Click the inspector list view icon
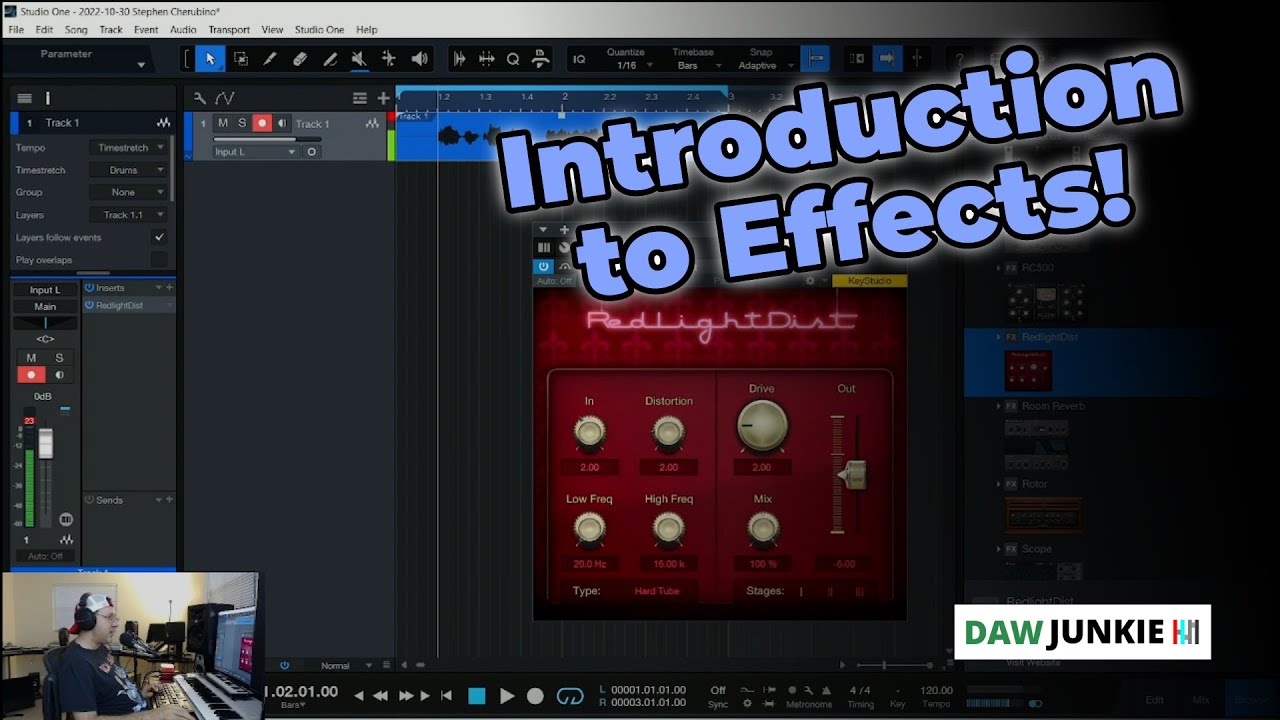Screen dimensions: 1280x720 (x=24, y=98)
